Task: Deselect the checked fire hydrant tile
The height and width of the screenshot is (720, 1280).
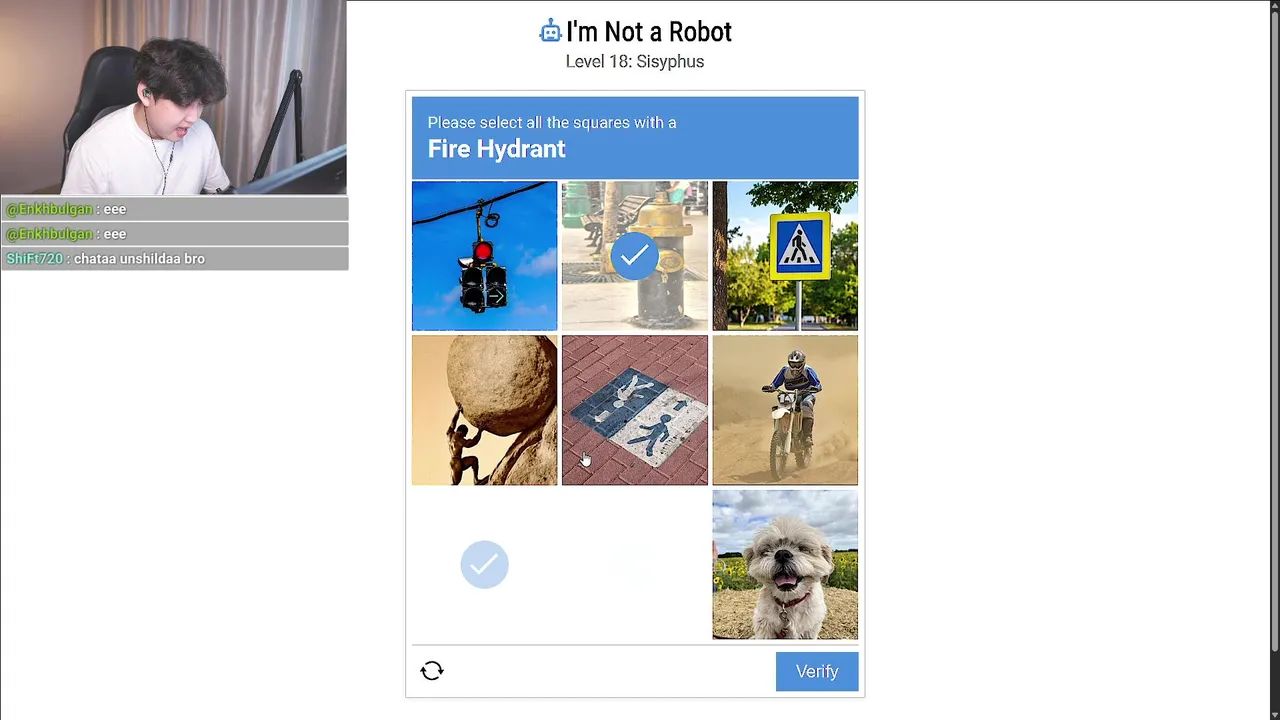Action: tap(635, 256)
